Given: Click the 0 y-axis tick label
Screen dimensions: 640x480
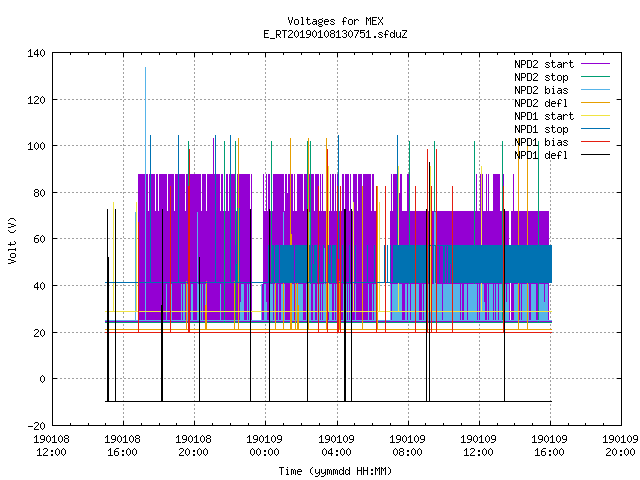Looking at the screenshot, I should [x=42, y=379].
